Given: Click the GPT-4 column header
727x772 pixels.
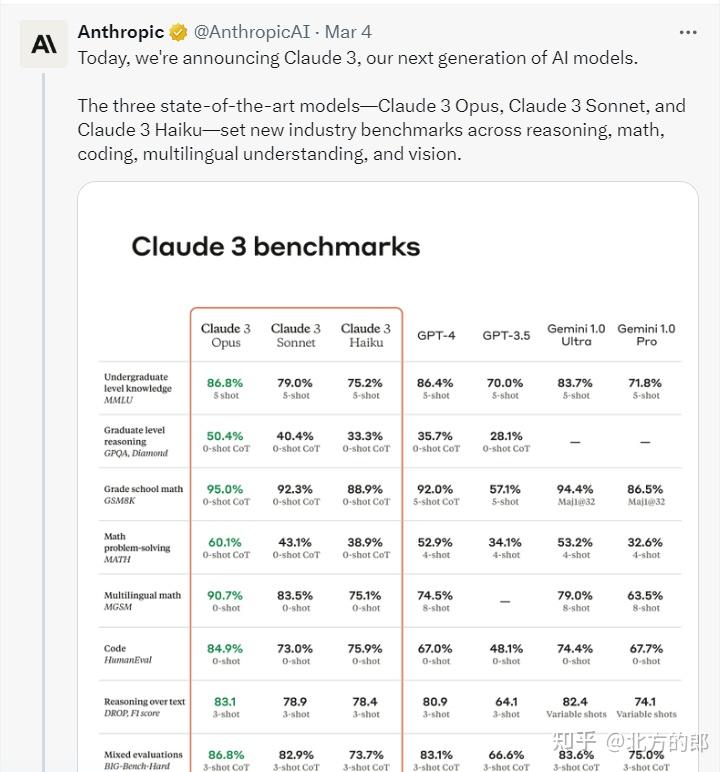Looking at the screenshot, I should 436,335.
